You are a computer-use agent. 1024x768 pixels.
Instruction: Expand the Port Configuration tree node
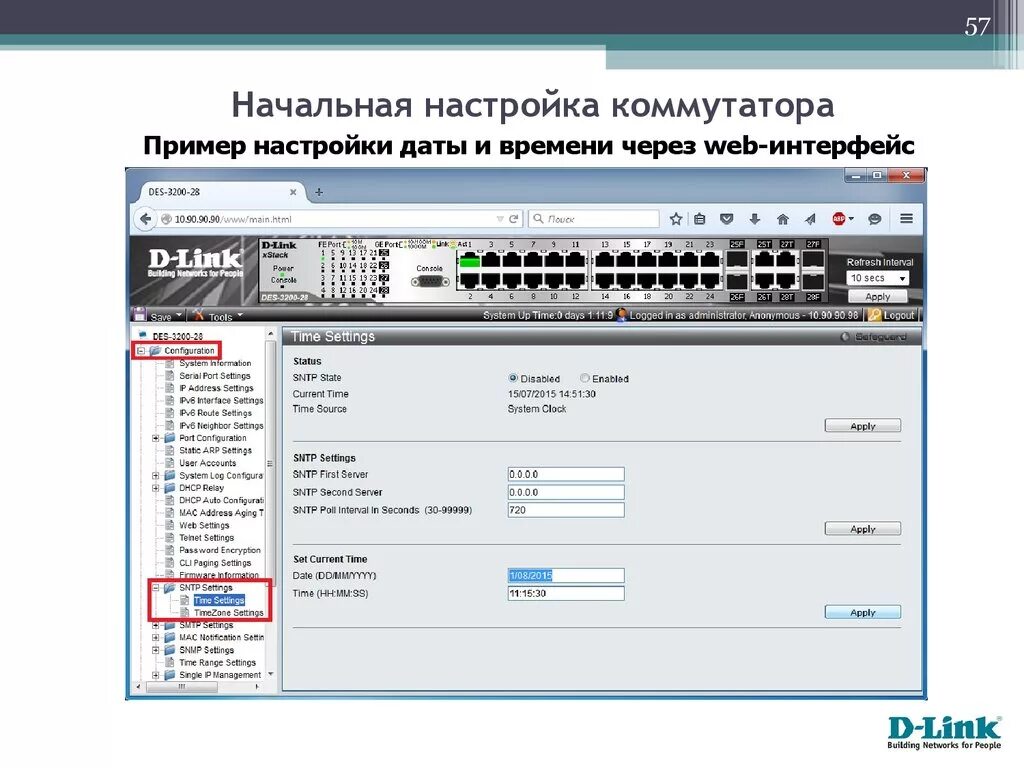pos(155,438)
